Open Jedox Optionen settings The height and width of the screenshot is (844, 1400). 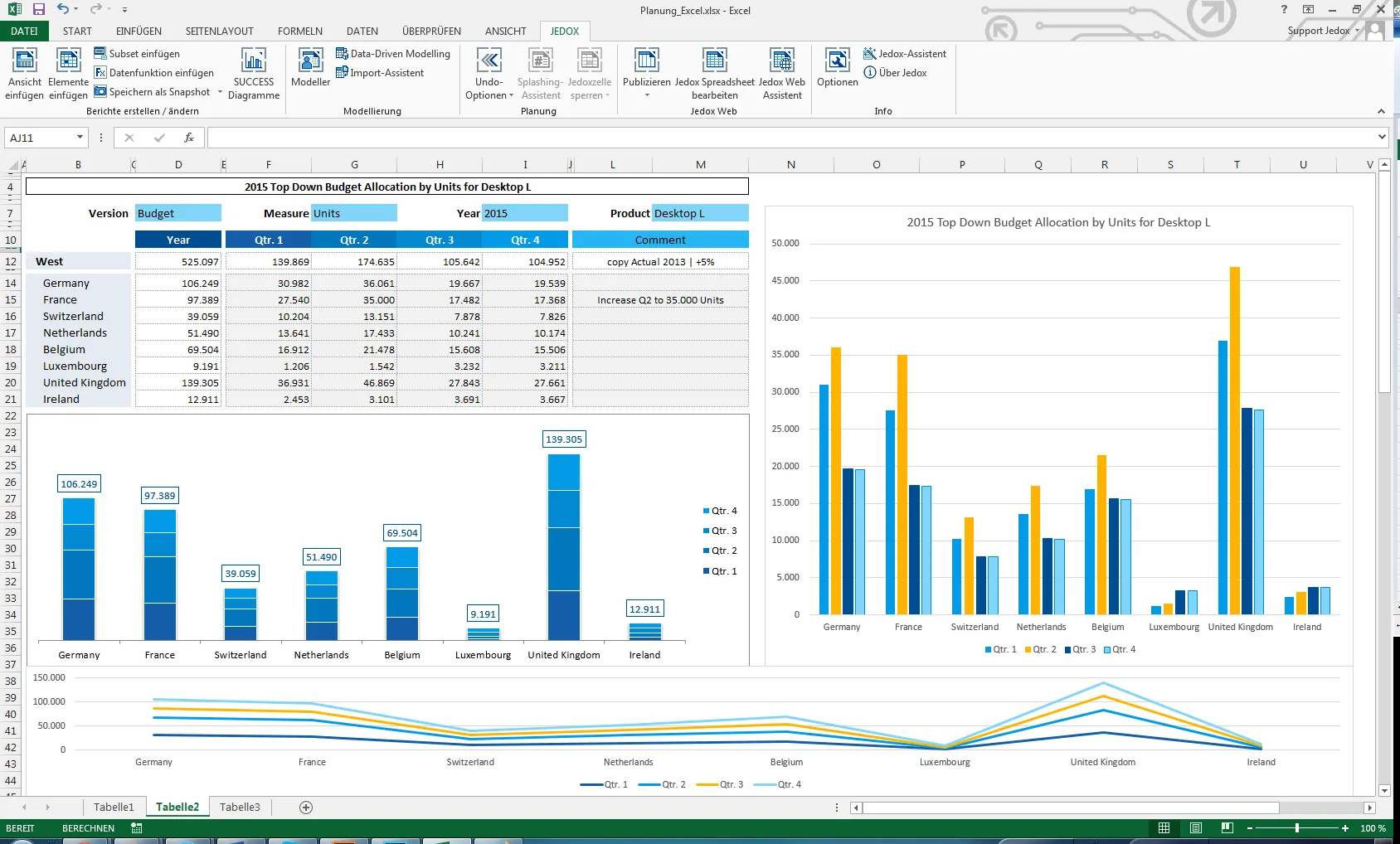838,67
